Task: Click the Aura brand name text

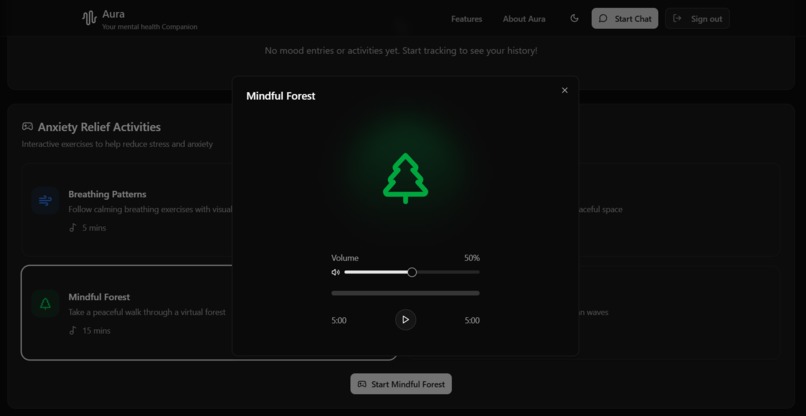Action: 113,14
